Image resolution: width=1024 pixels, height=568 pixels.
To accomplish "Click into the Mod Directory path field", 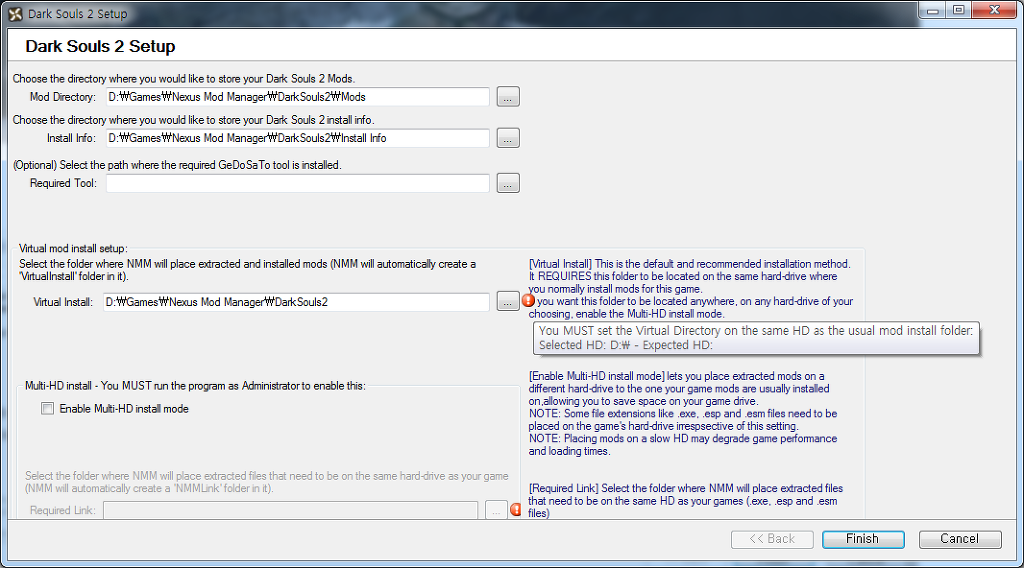I will [x=297, y=97].
